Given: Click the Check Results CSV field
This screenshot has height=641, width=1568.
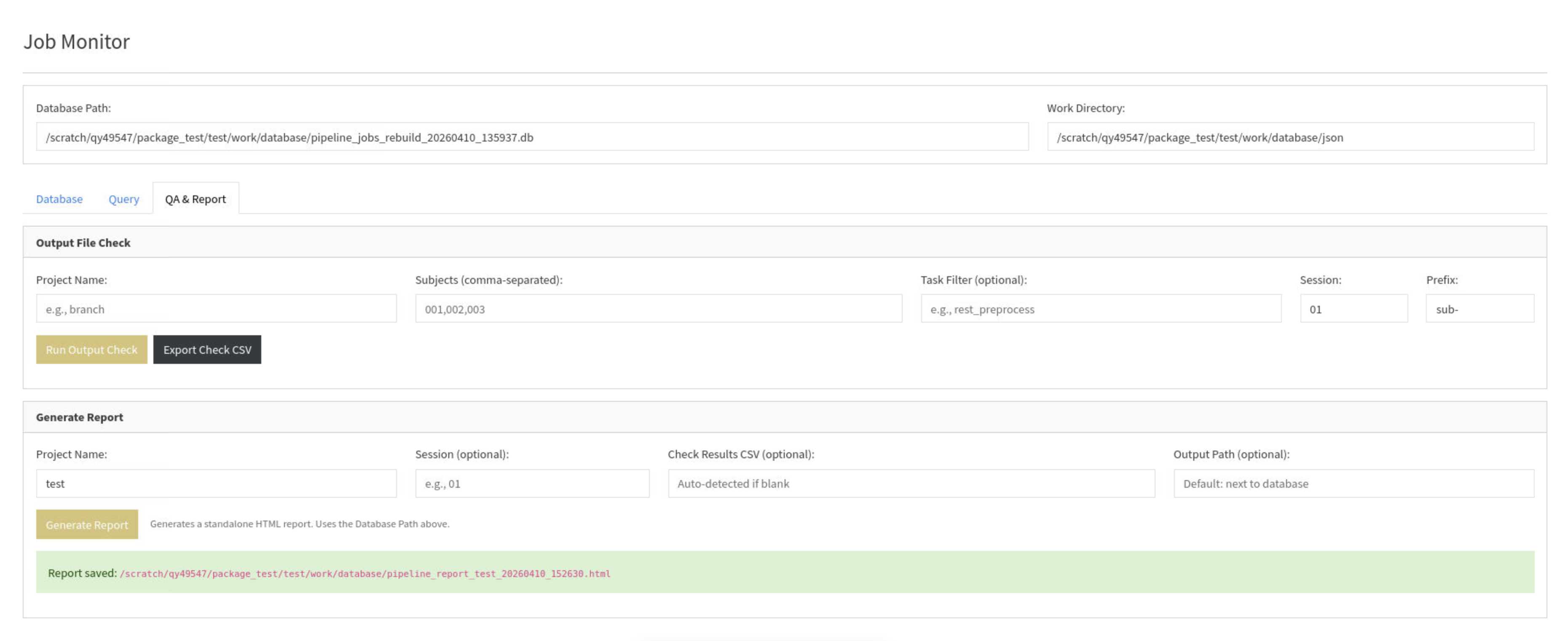Looking at the screenshot, I should point(911,483).
